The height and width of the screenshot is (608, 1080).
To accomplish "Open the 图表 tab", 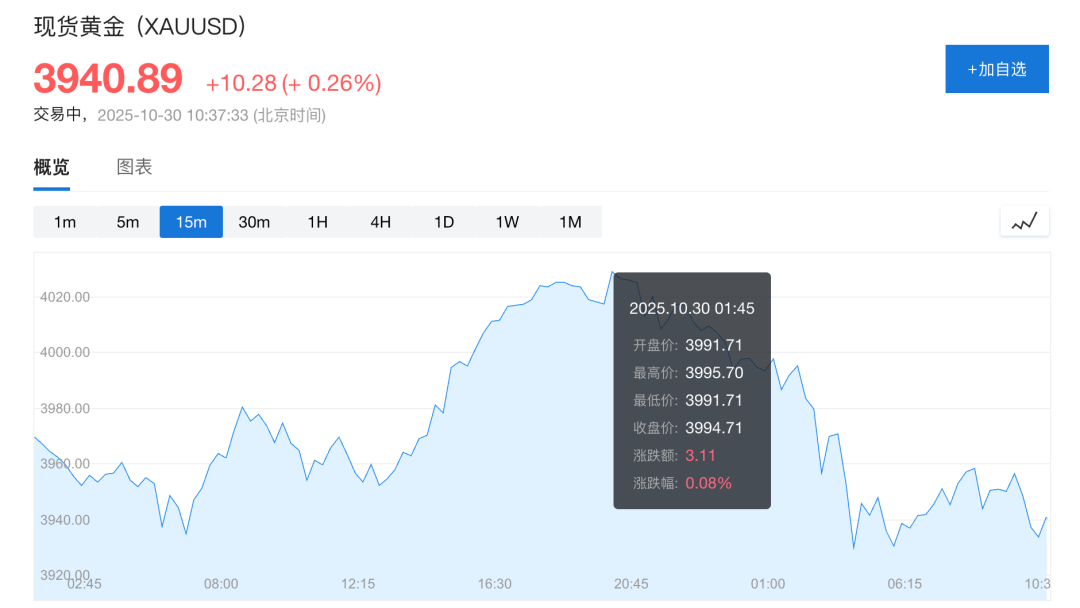I will click(x=134, y=167).
